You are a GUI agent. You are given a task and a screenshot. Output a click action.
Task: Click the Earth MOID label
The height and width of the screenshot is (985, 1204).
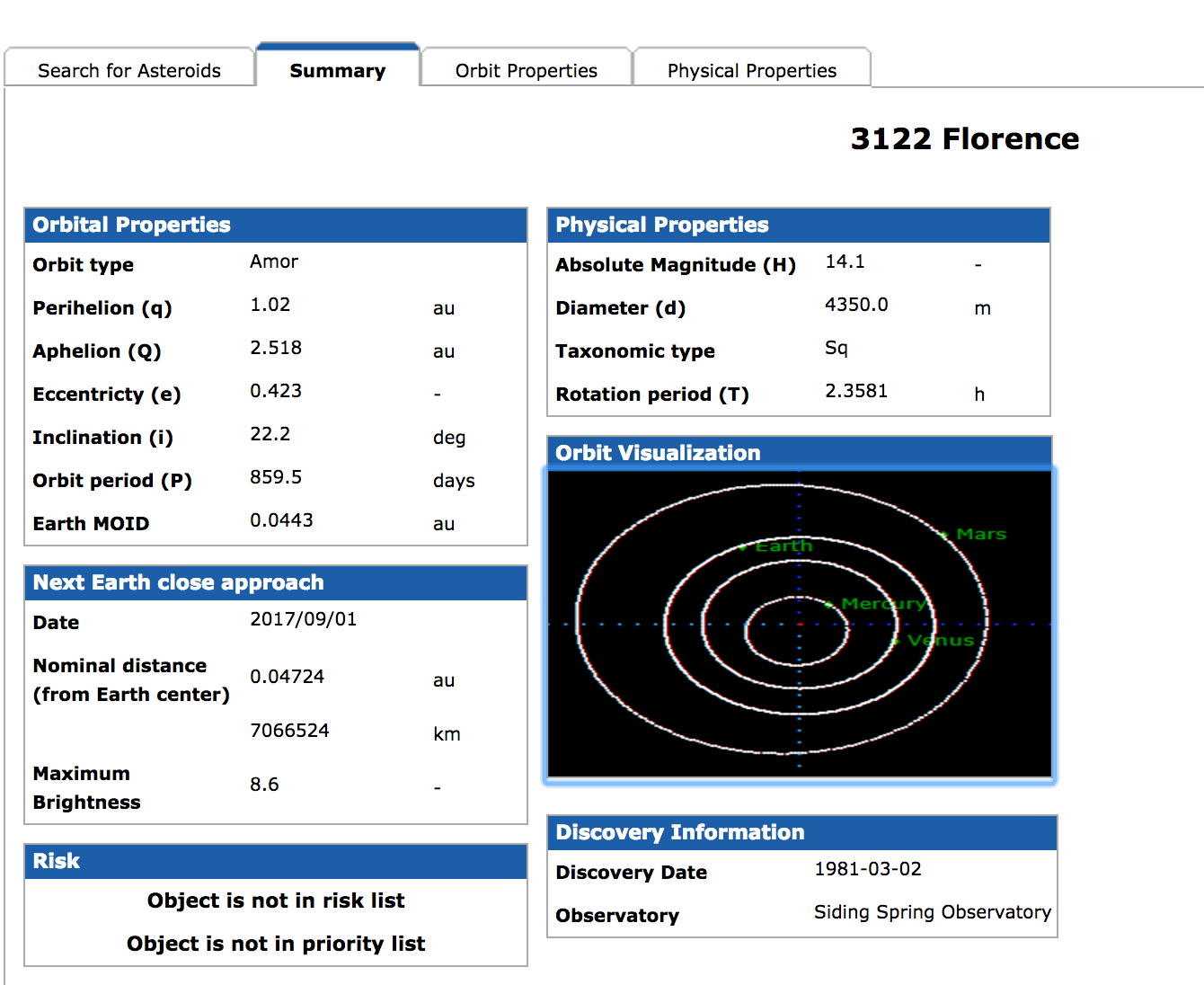point(92,524)
